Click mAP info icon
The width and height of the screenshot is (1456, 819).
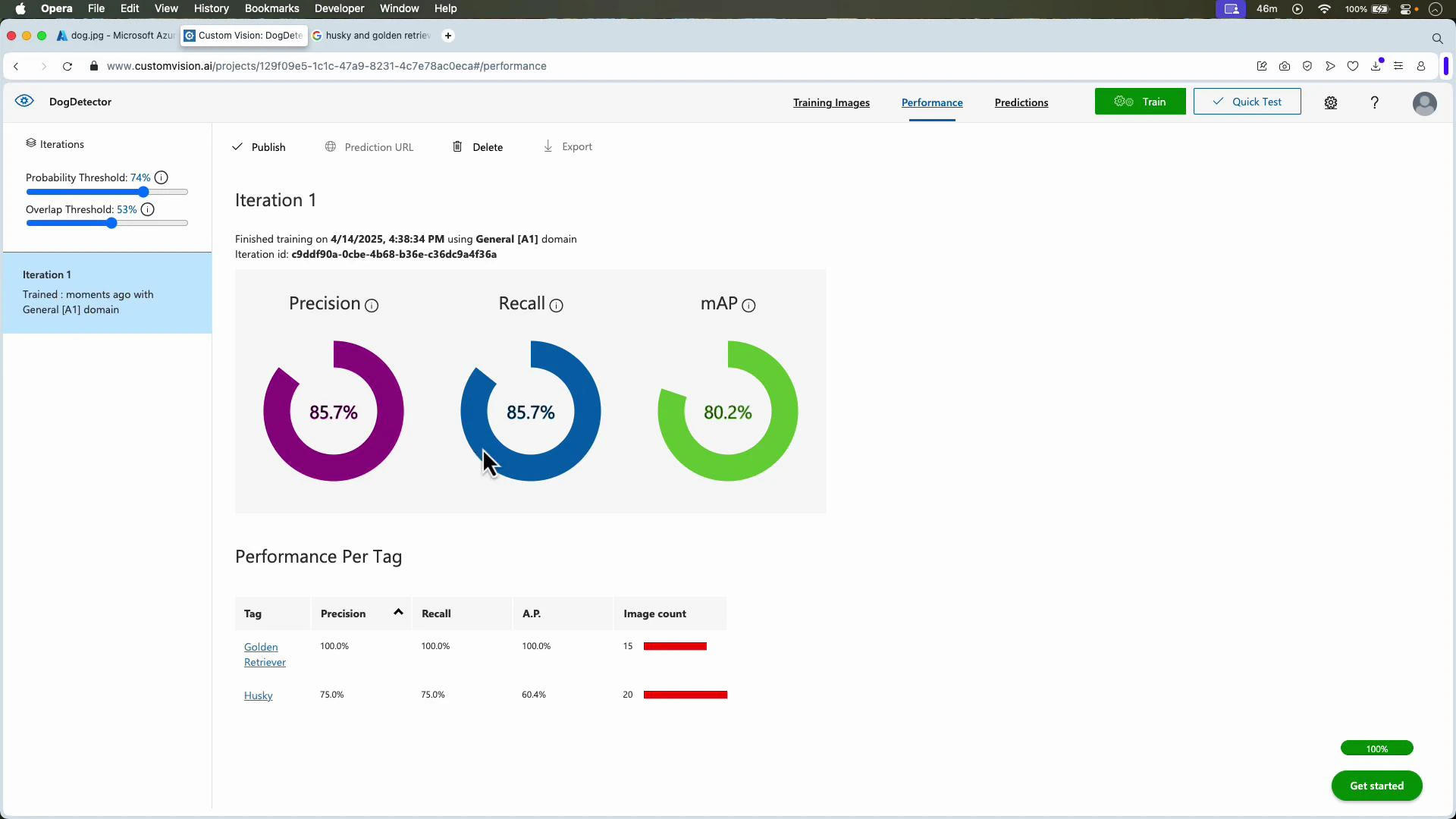748,306
